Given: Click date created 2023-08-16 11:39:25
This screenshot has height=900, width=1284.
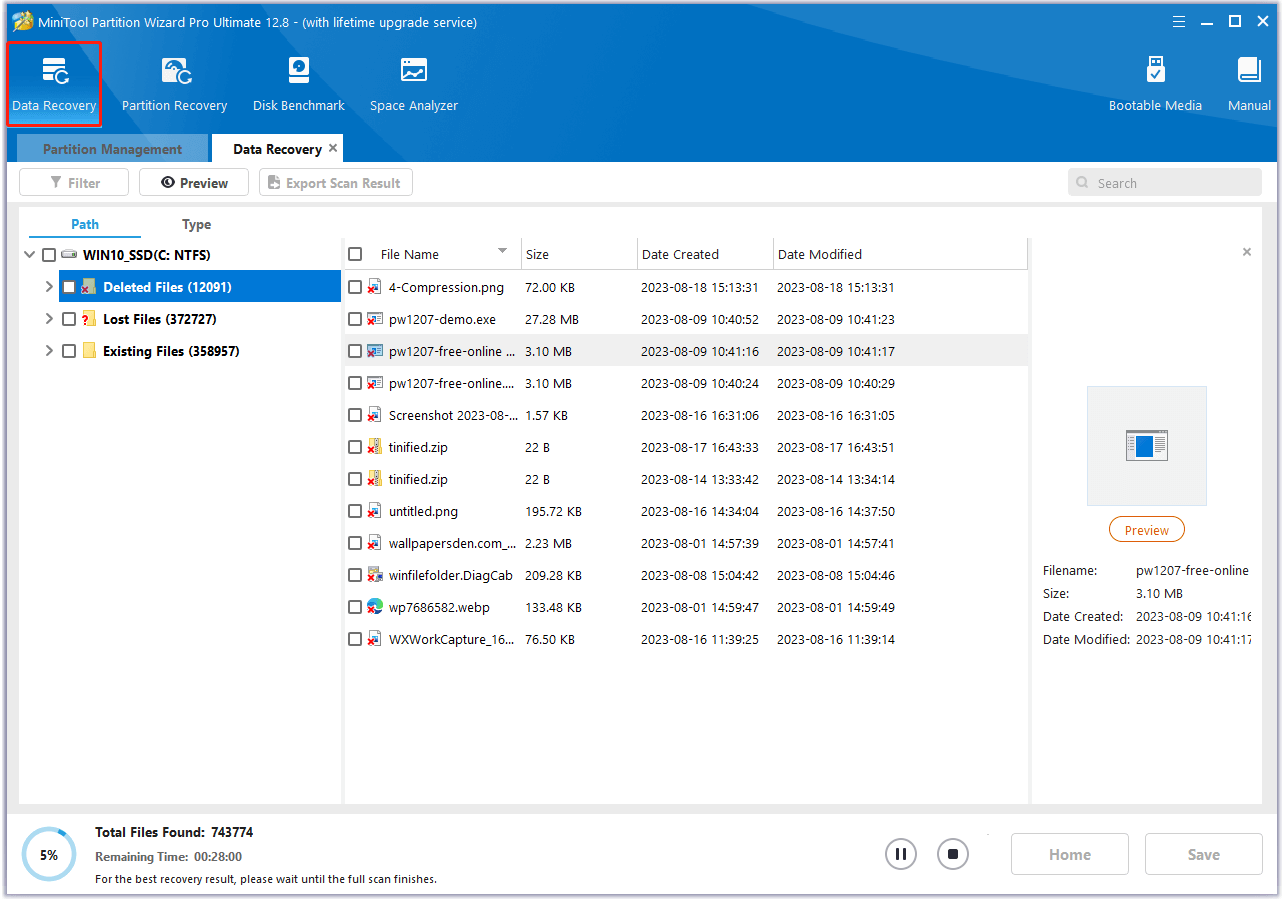Looking at the screenshot, I should pyautogui.click(x=700, y=639).
